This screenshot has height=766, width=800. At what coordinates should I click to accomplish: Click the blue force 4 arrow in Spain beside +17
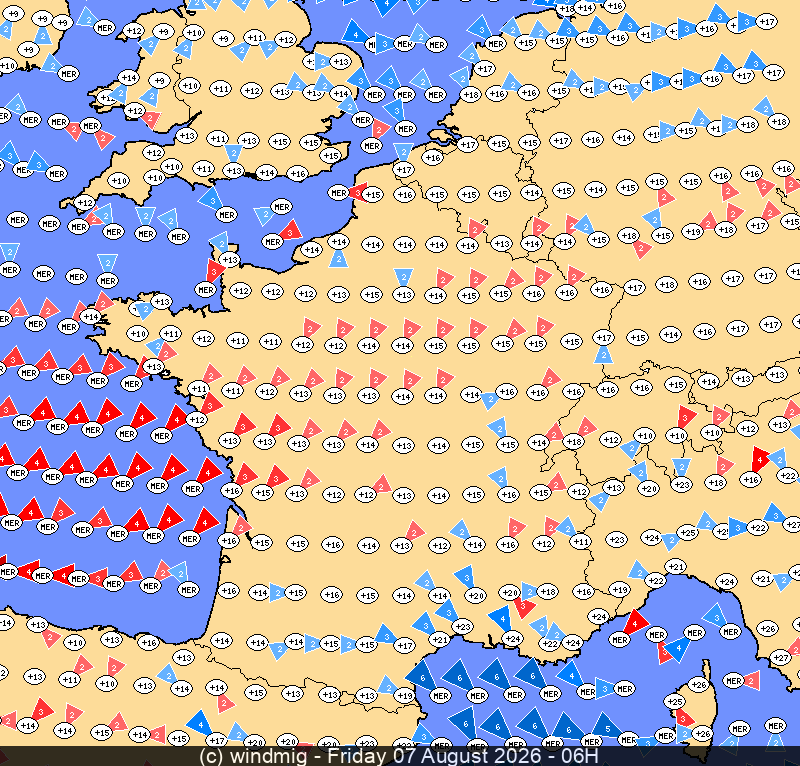pos(199,723)
